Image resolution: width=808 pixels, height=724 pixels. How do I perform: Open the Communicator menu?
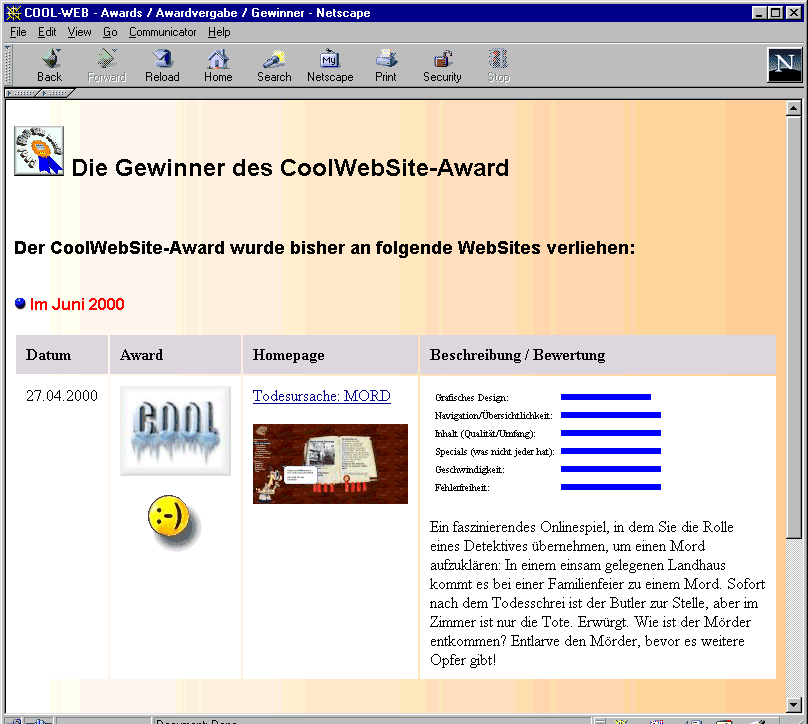pyautogui.click(x=163, y=32)
